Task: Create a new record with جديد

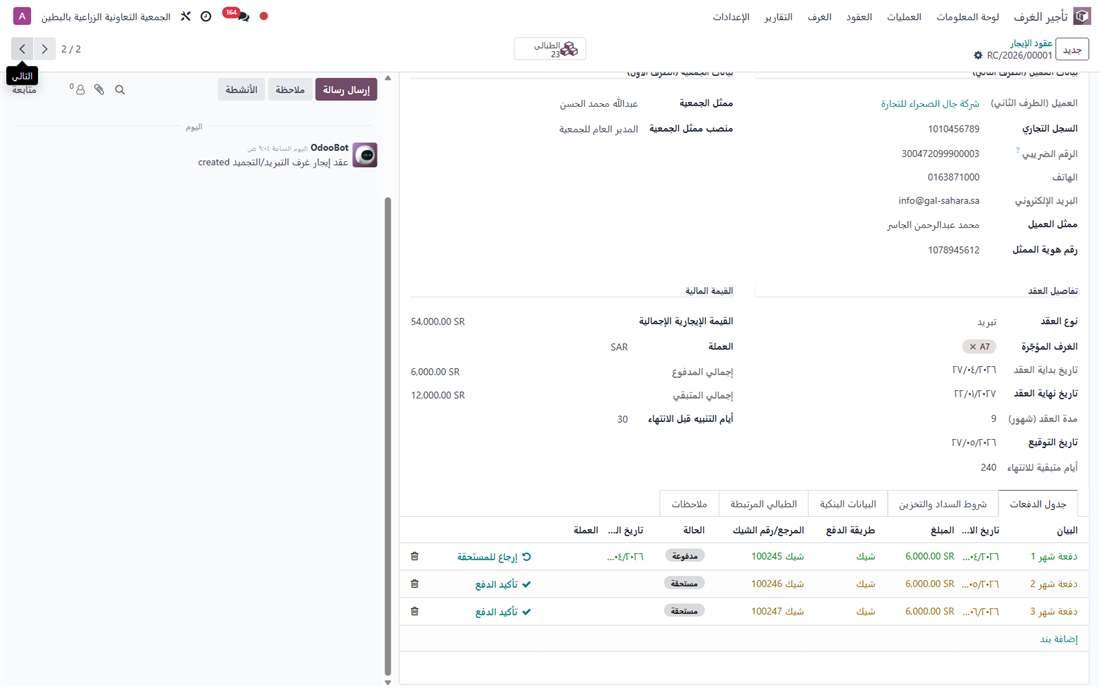Action: pos(1072,50)
